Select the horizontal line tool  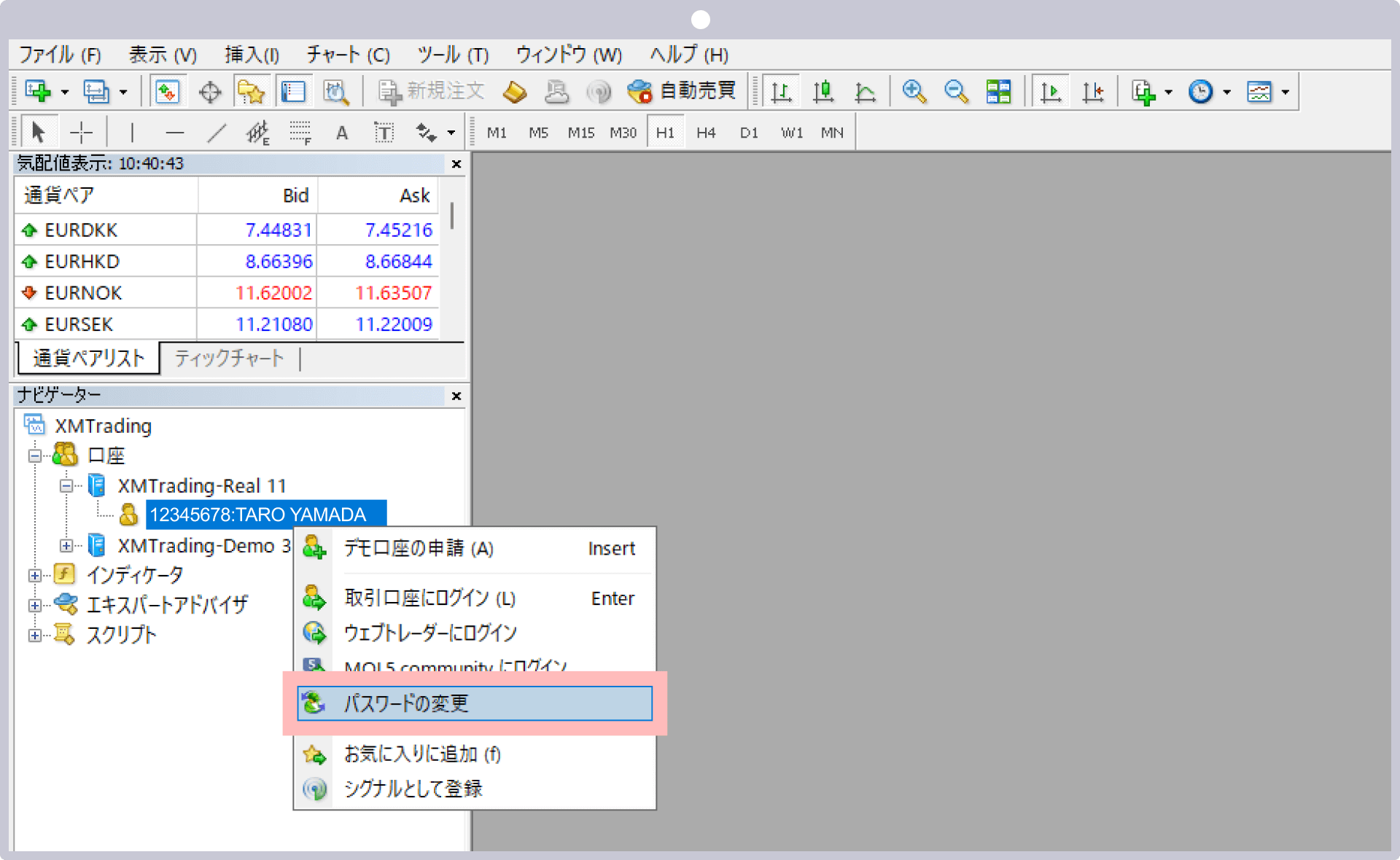[174, 133]
